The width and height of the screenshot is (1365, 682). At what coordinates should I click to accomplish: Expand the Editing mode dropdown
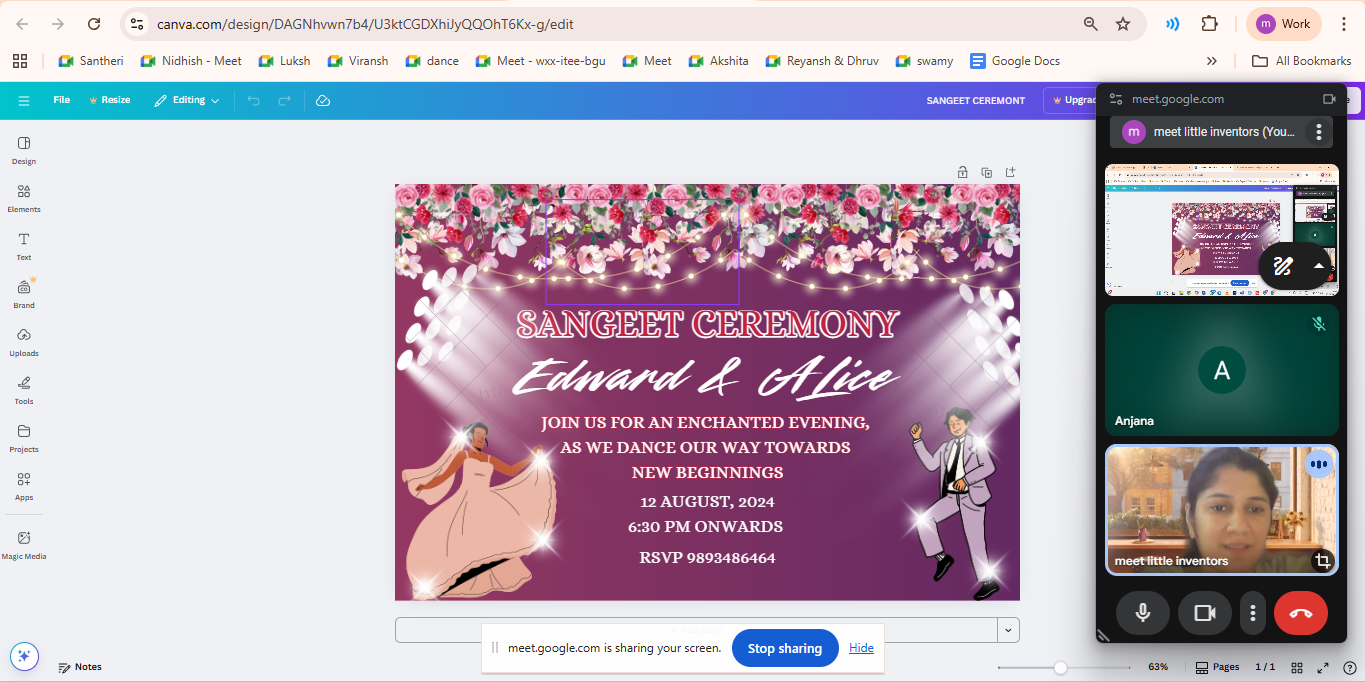tap(187, 100)
